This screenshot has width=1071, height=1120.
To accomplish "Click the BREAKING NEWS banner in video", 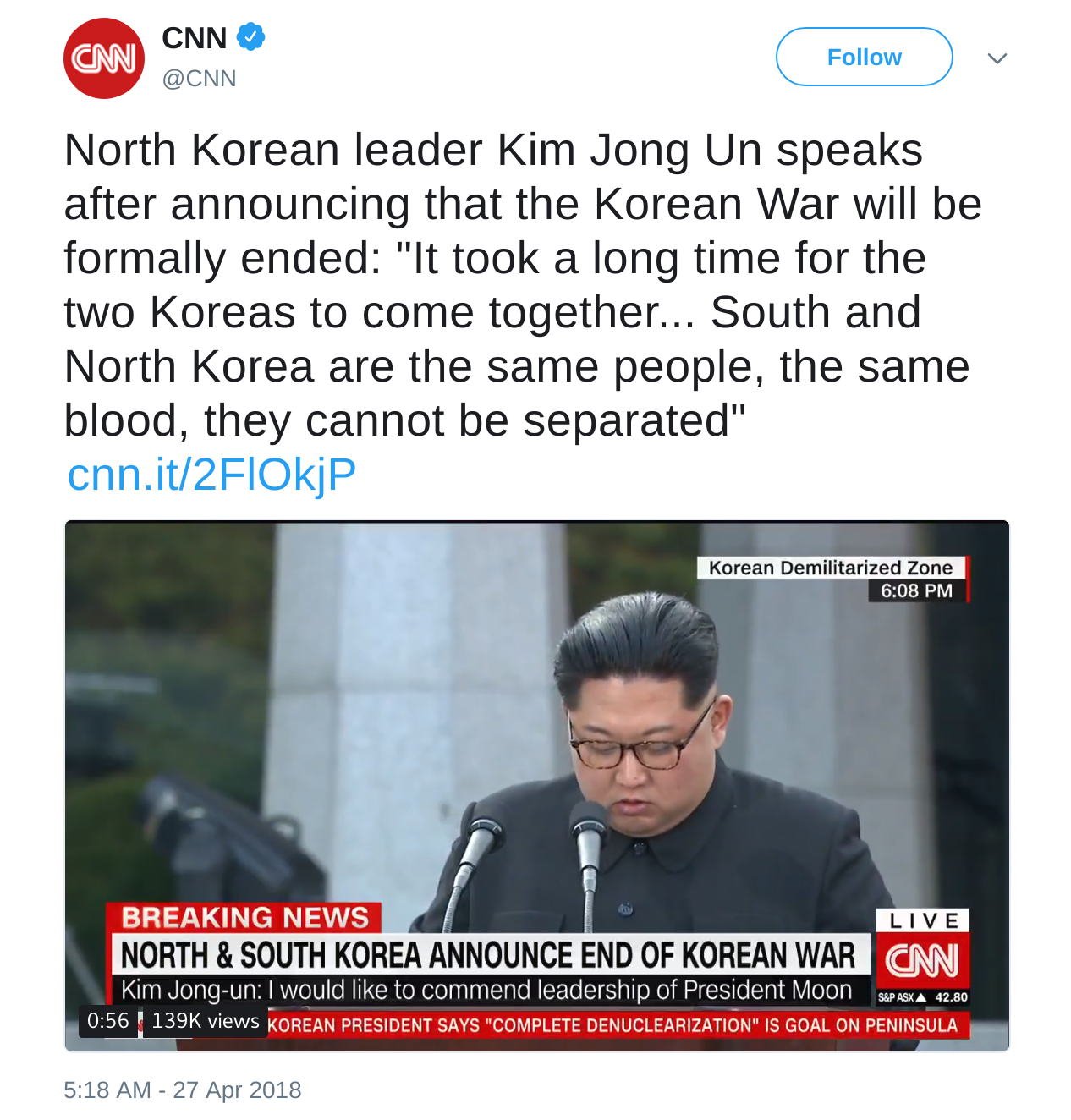I will [244, 918].
